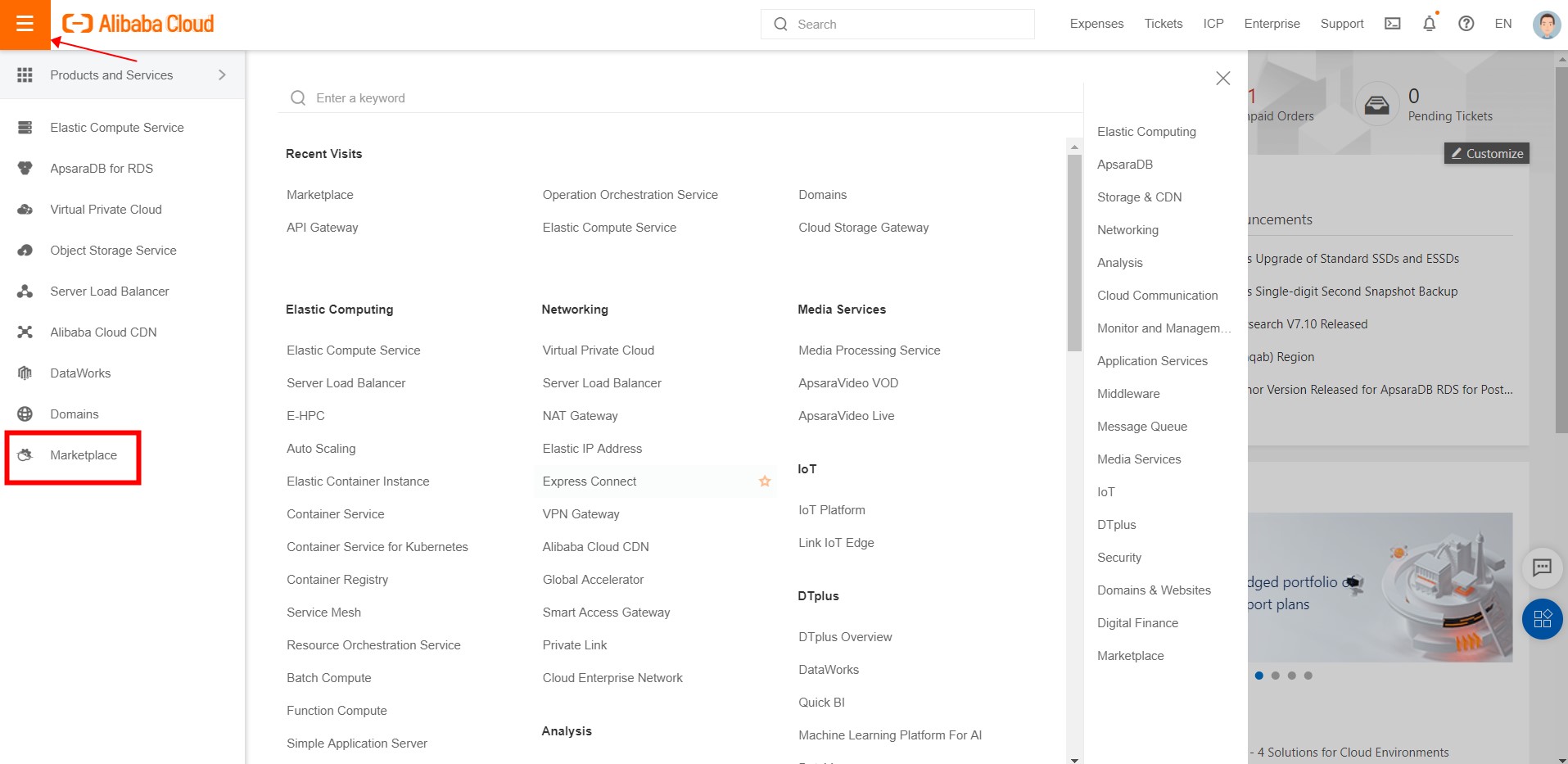
Task: Switch to the third carousel dot
Action: [x=1291, y=676]
